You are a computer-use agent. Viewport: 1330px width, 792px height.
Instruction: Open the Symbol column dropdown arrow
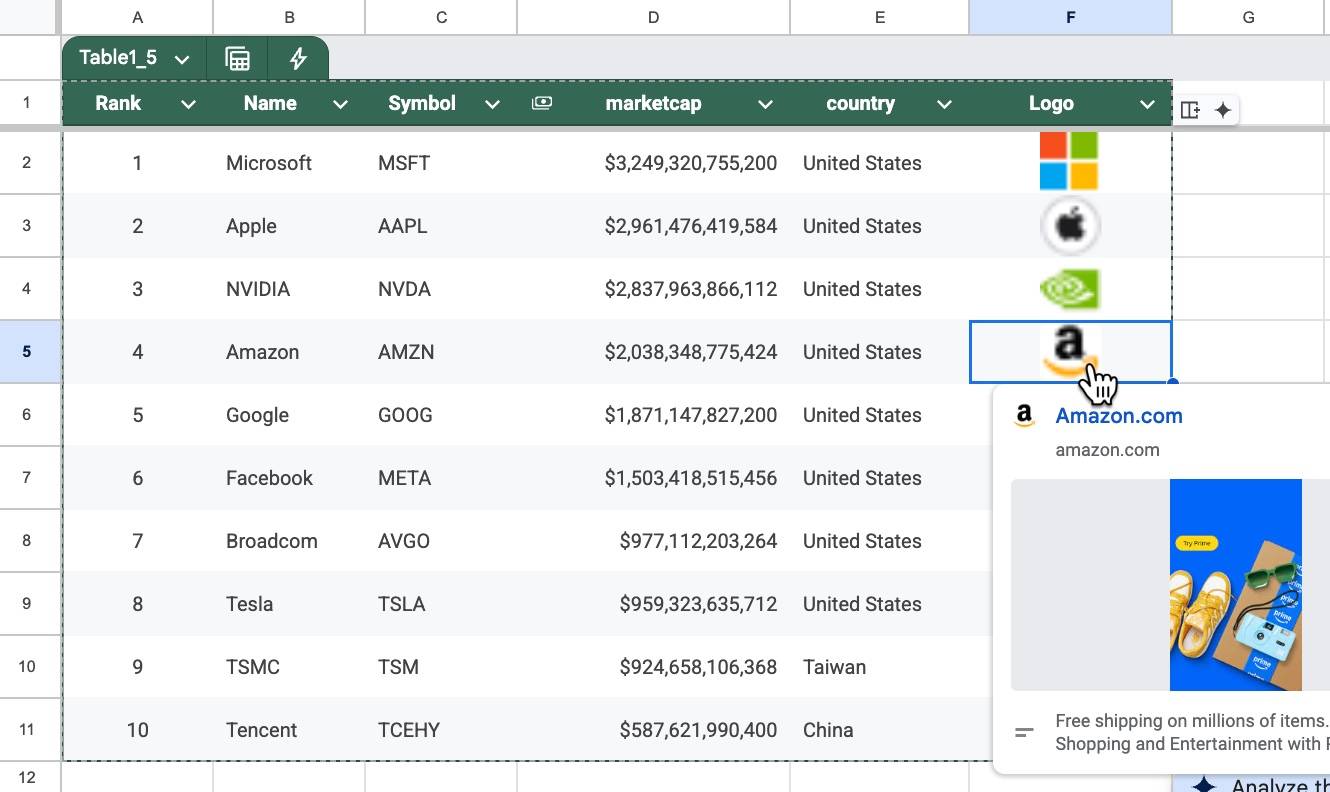click(x=492, y=104)
